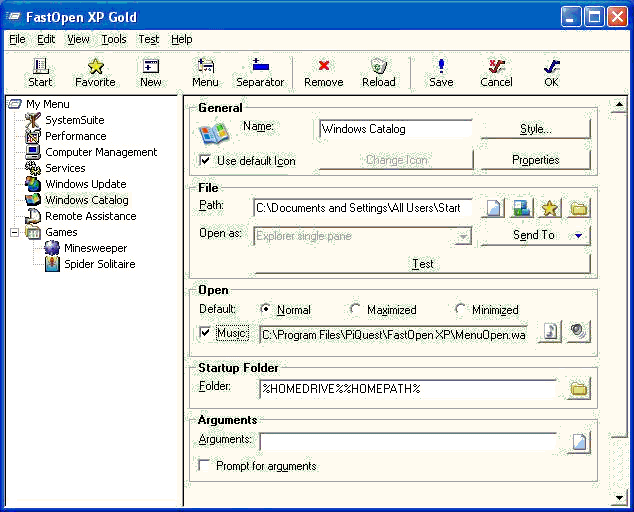Click into the Music file path field
The image size is (634, 512).
[x=393, y=335]
